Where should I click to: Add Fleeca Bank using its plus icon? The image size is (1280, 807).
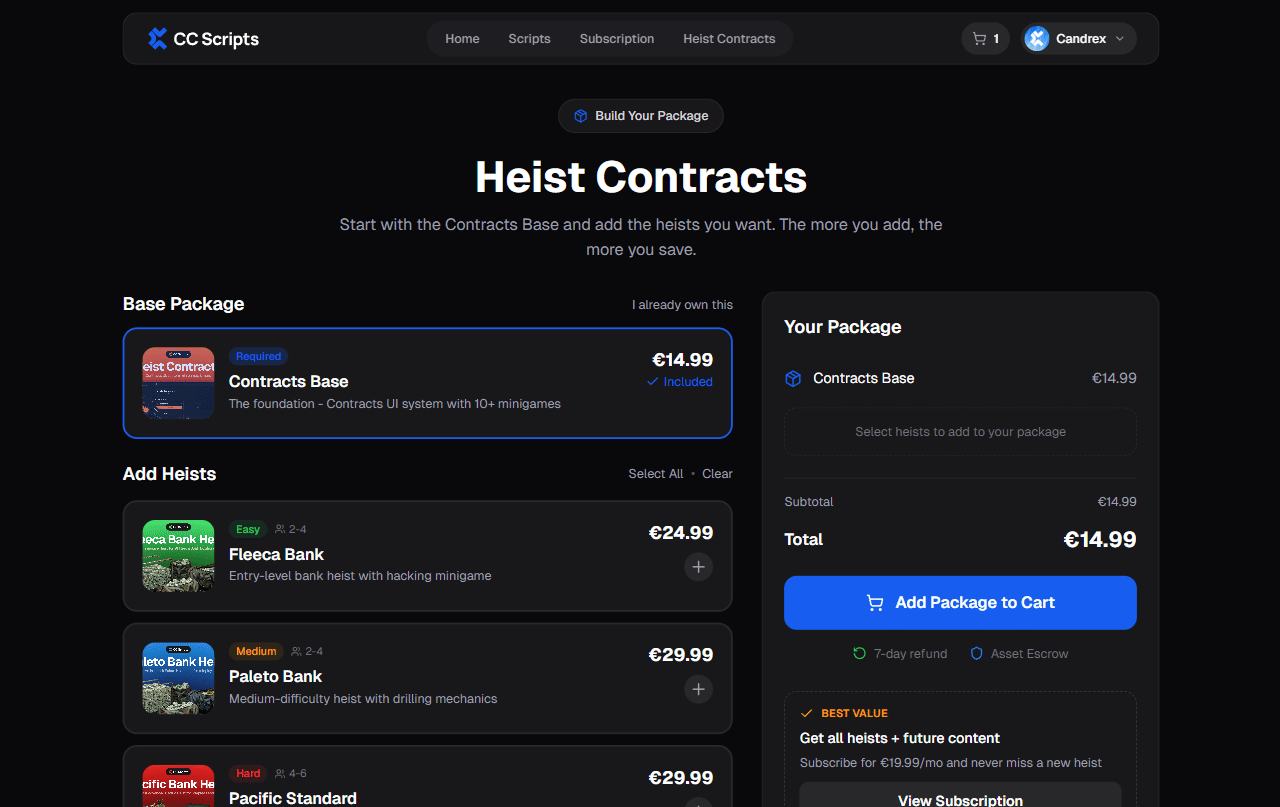(698, 567)
